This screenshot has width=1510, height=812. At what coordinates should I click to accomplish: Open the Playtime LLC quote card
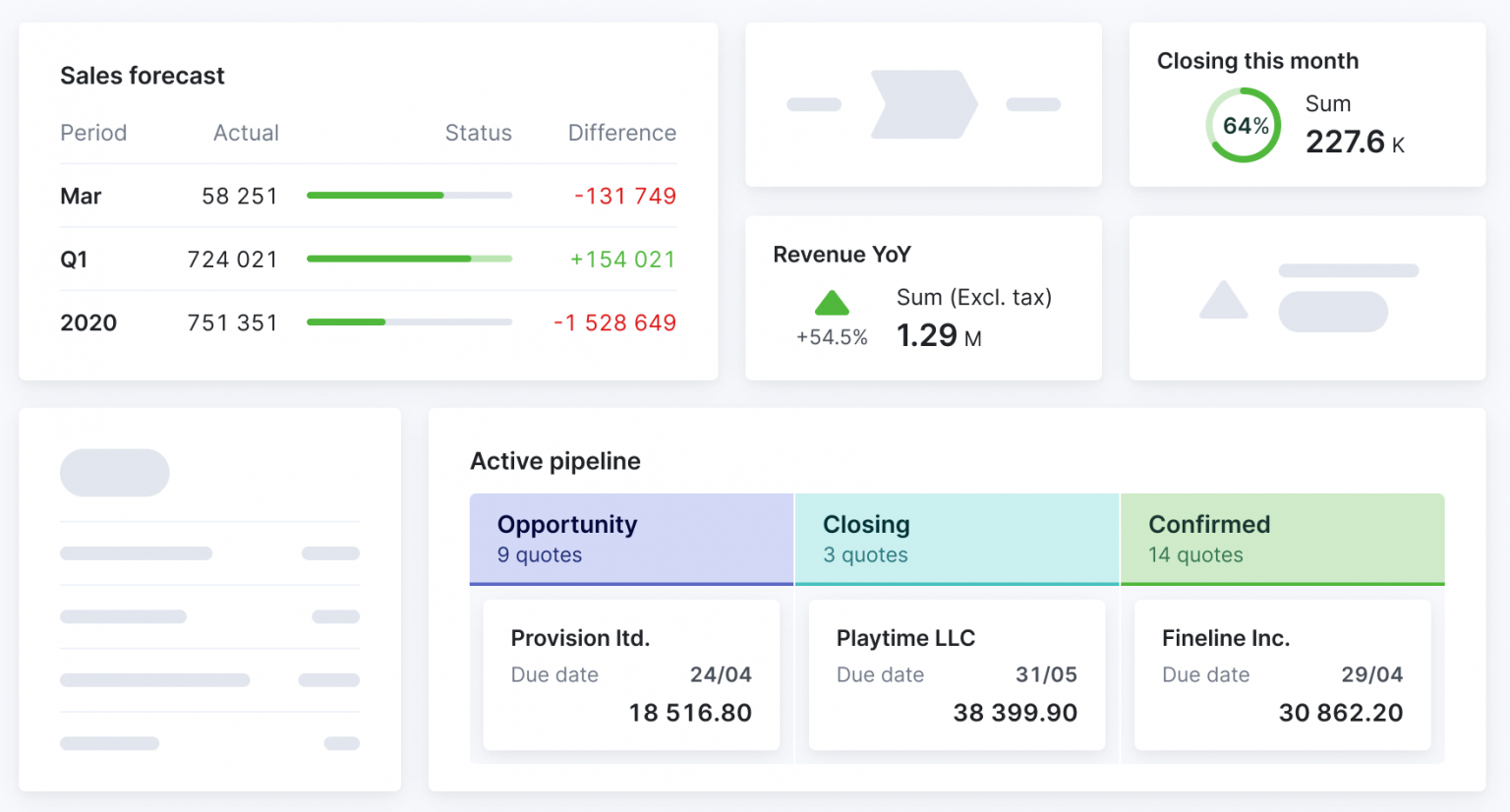tap(957, 676)
